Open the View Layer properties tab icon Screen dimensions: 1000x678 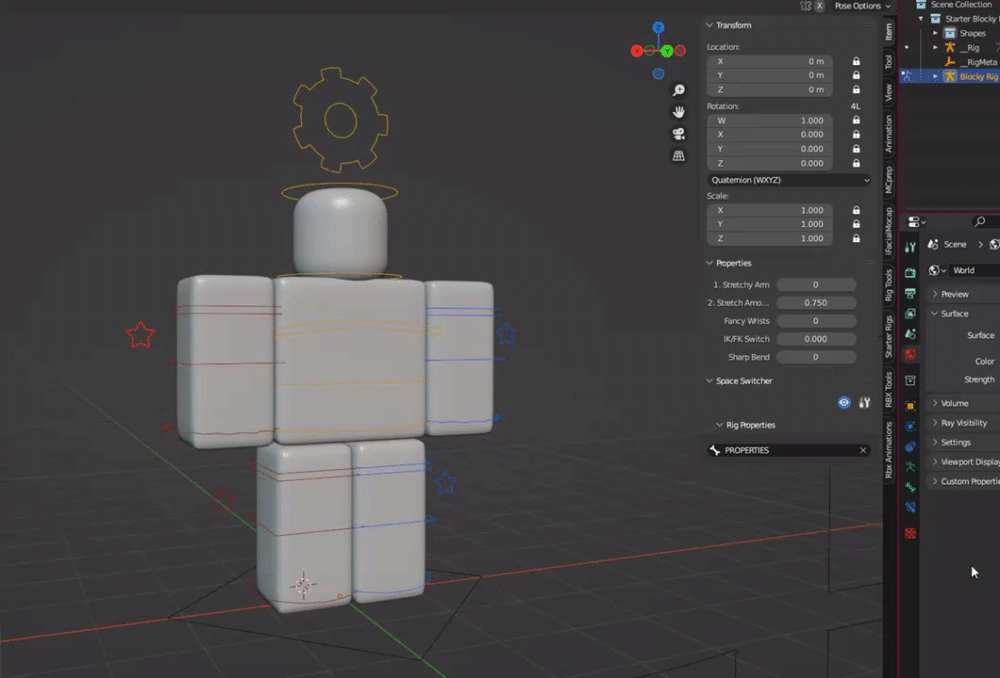[910, 313]
